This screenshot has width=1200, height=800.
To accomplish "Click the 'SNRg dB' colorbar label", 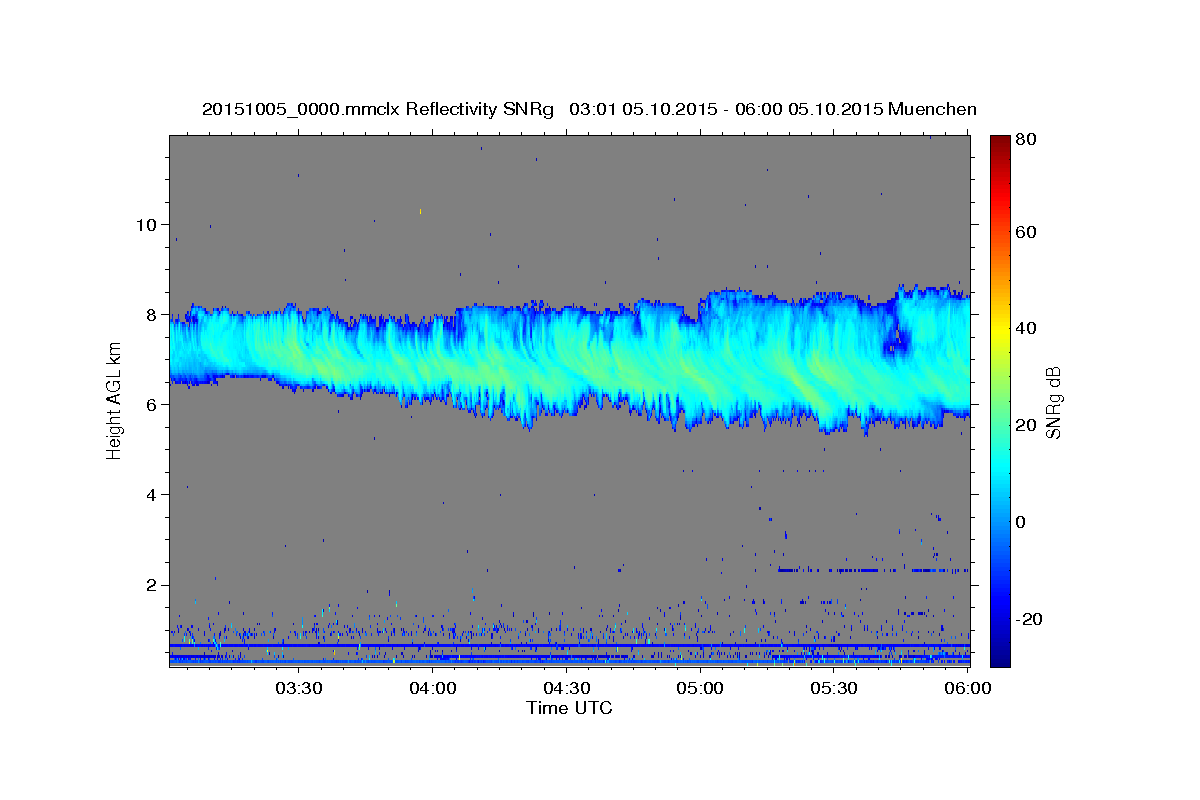I will [x=1052, y=402].
